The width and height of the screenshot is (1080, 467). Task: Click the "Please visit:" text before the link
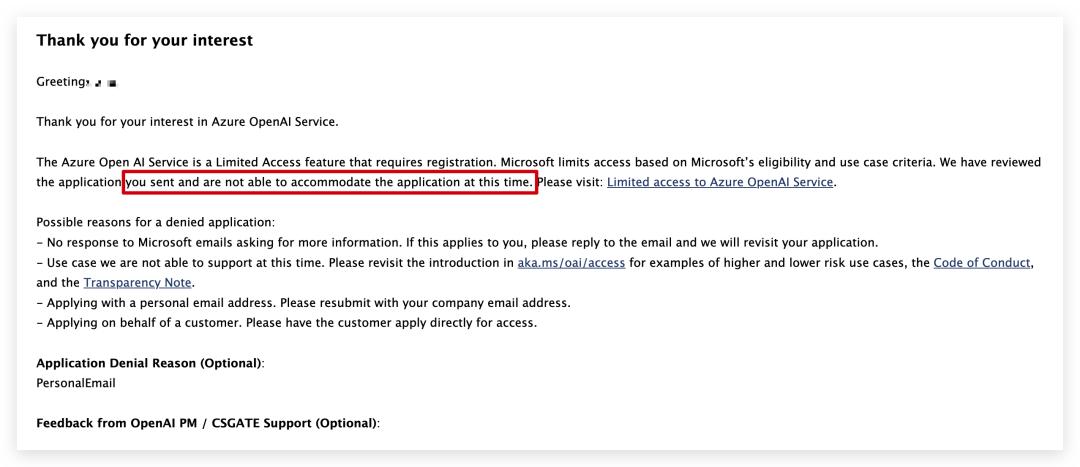click(x=570, y=182)
